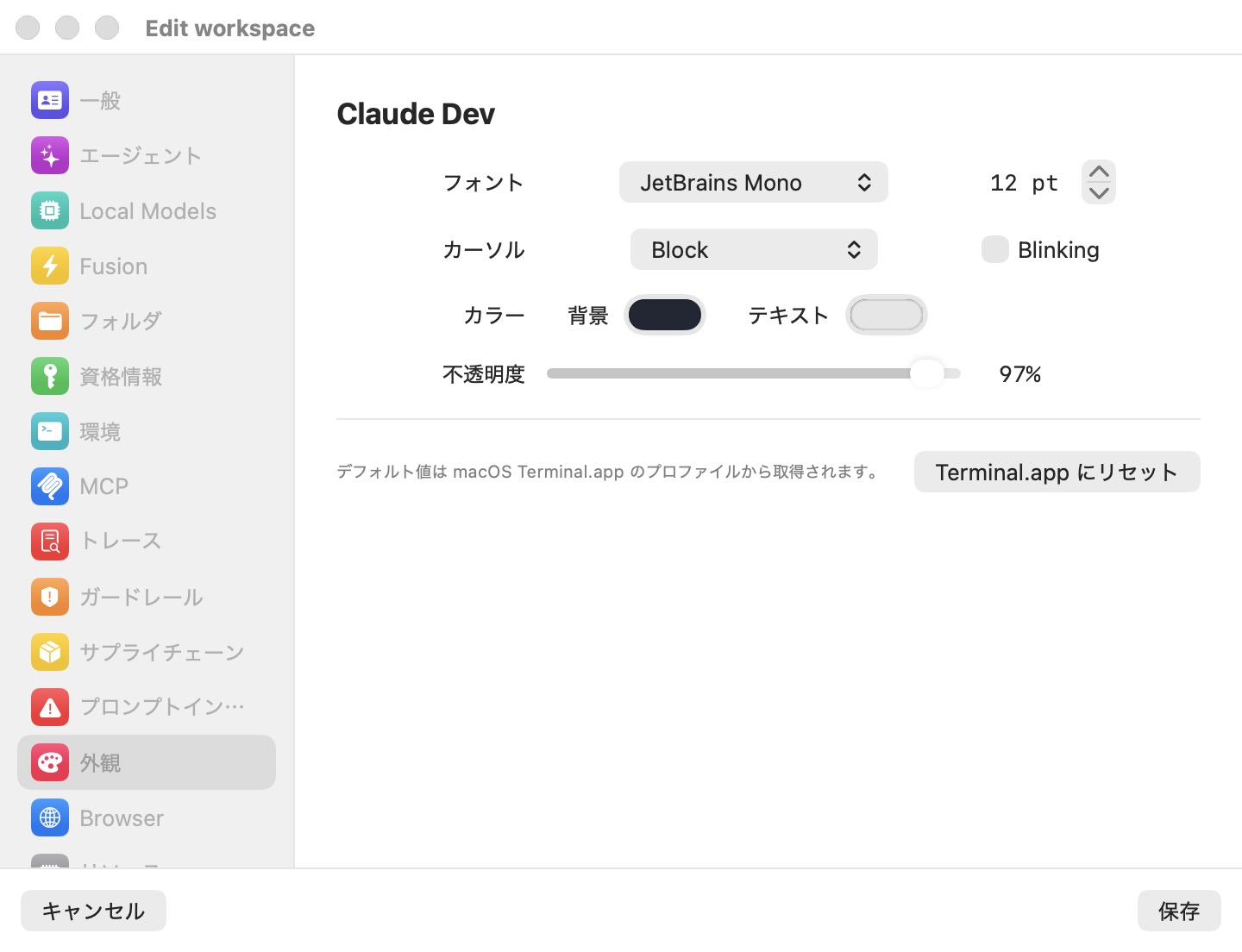This screenshot has height=952, width=1242.
Task: Click the エージェント sparkle icon
Action: (x=50, y=156)
